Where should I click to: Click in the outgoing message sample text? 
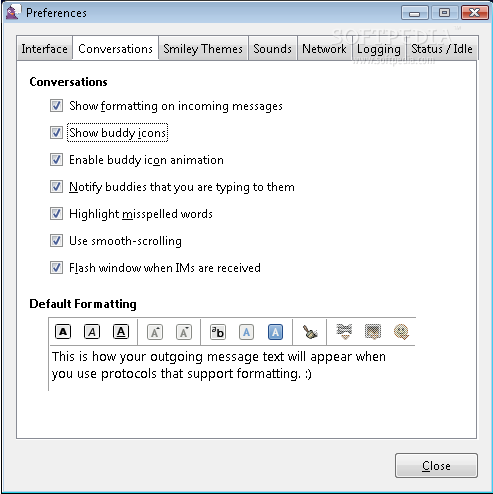(x=219, y=365)
